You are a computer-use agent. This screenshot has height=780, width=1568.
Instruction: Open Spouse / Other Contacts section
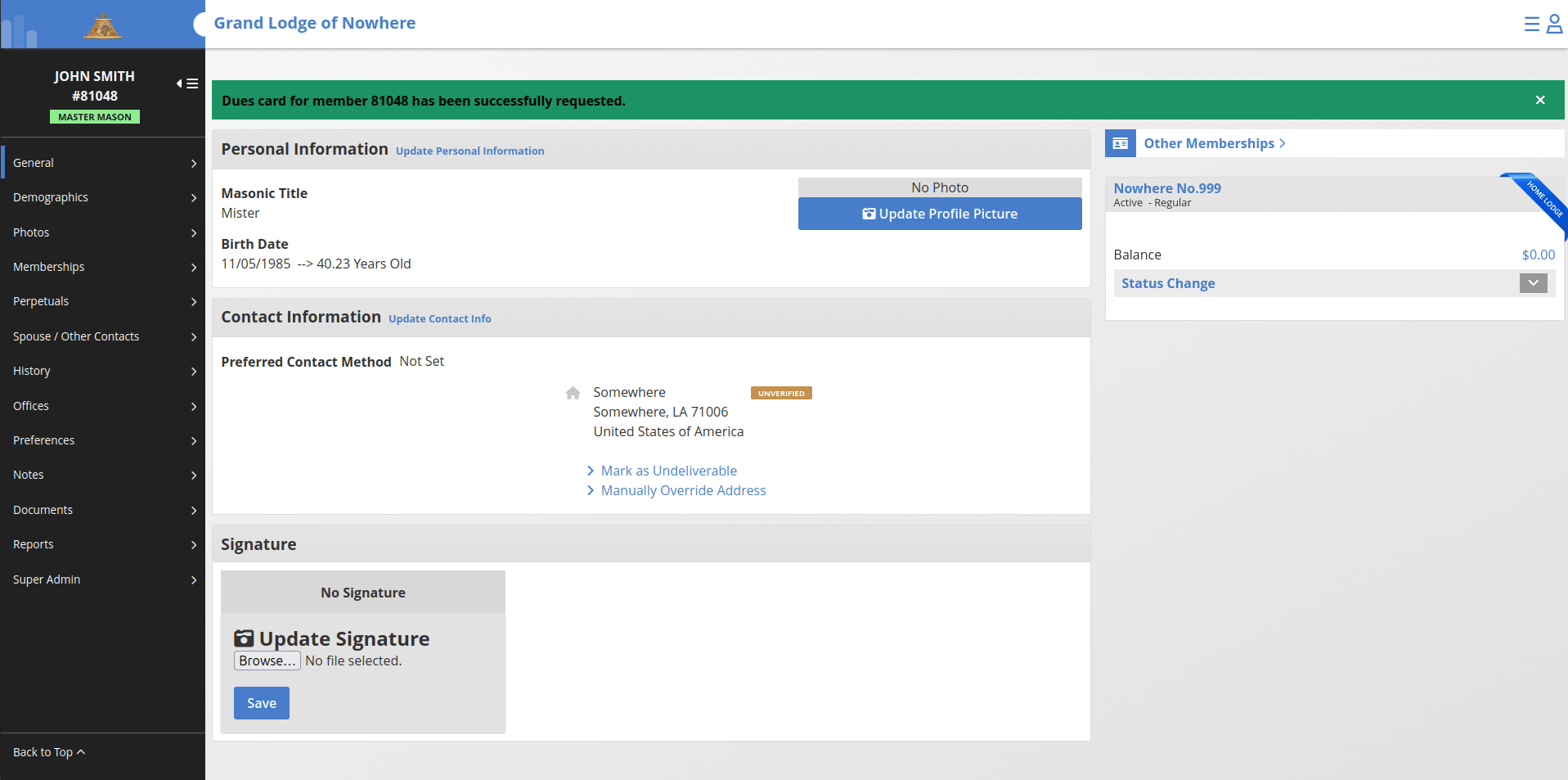(103, 336)
